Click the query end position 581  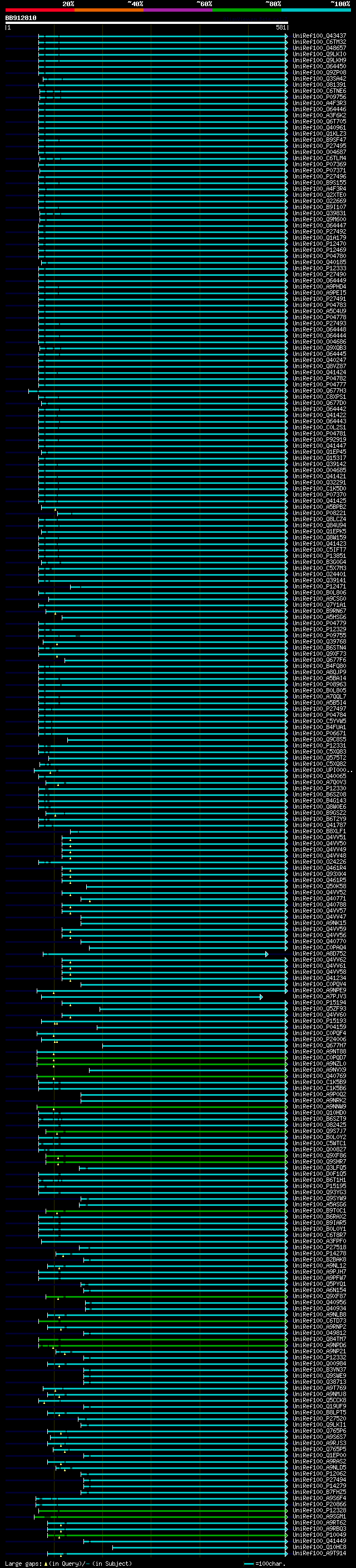pos(280,27)
